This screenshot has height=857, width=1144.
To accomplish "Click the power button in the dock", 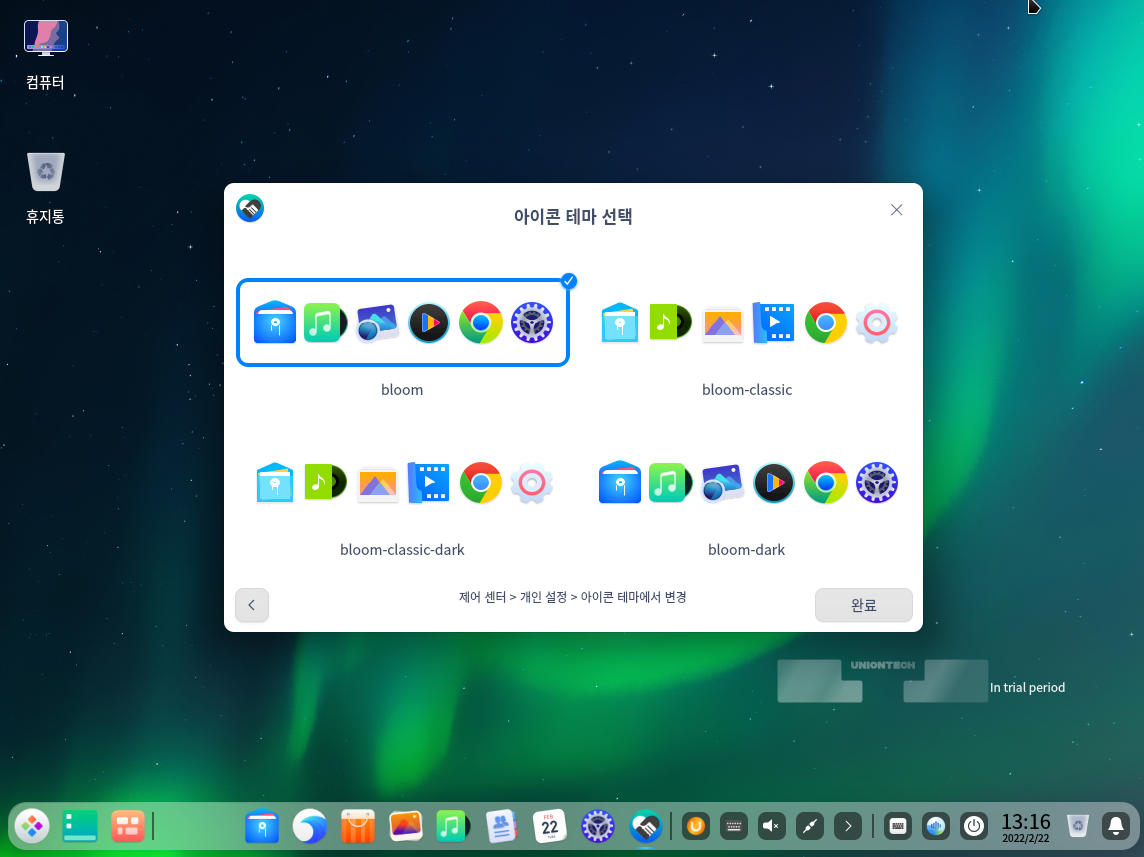I will [x=974, y=826].
